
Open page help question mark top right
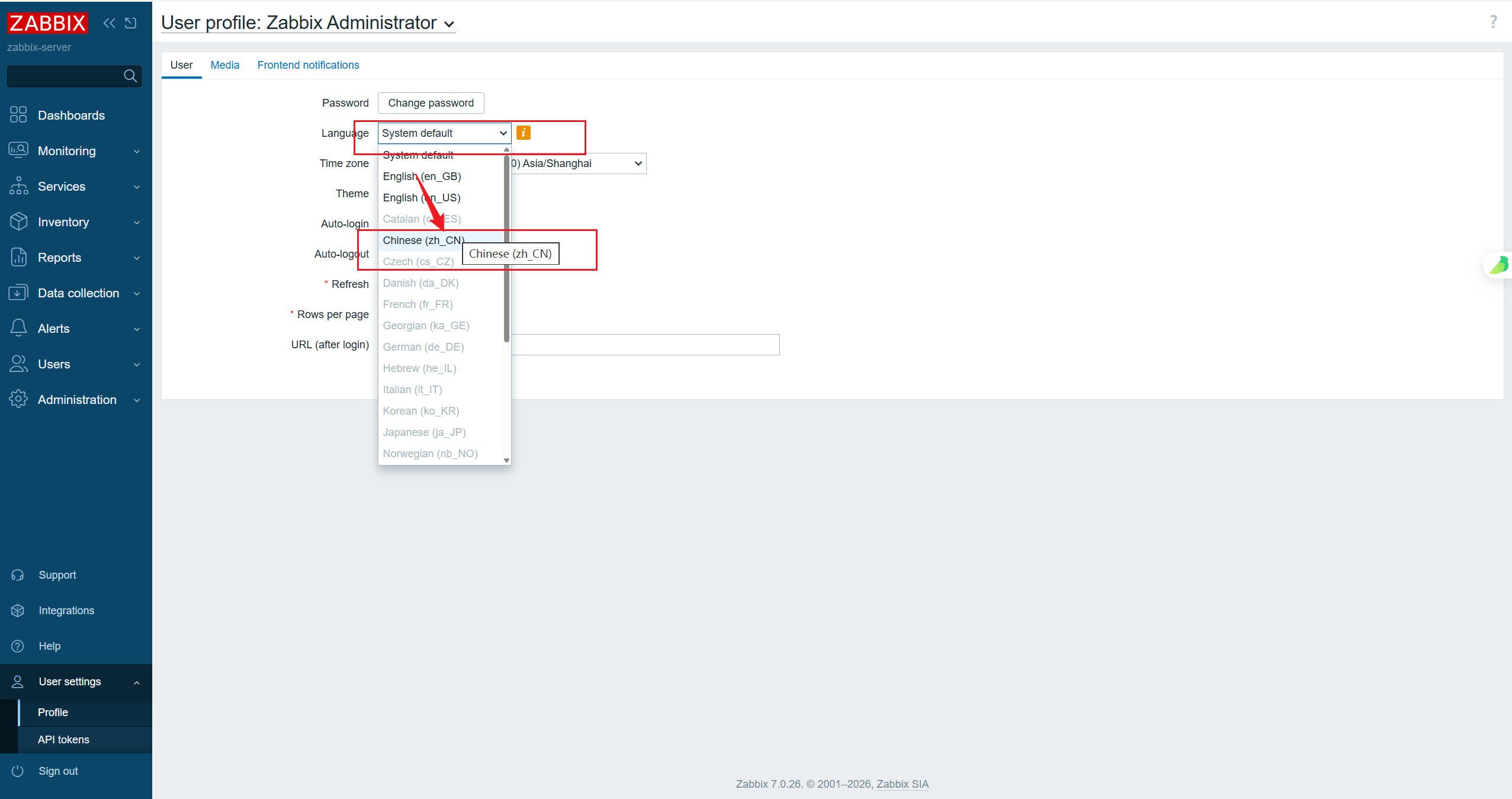coord(1493,22)
